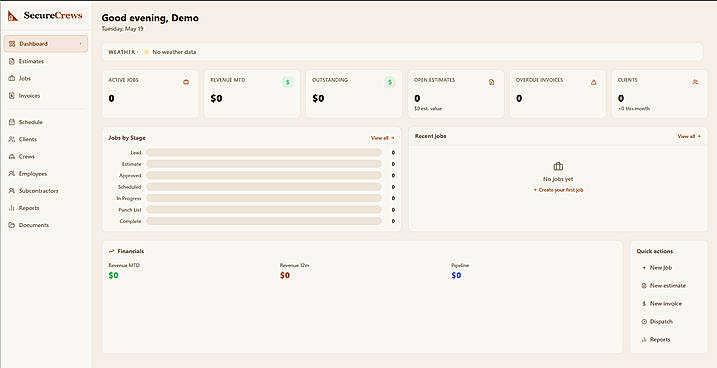Click the Crews icon in the sidebar

[12, 156]
